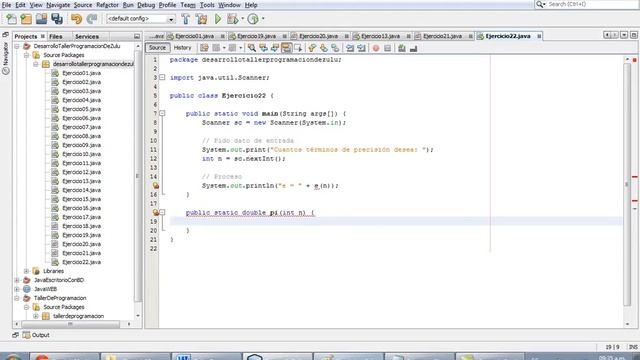Open the Tools menu

207,5
